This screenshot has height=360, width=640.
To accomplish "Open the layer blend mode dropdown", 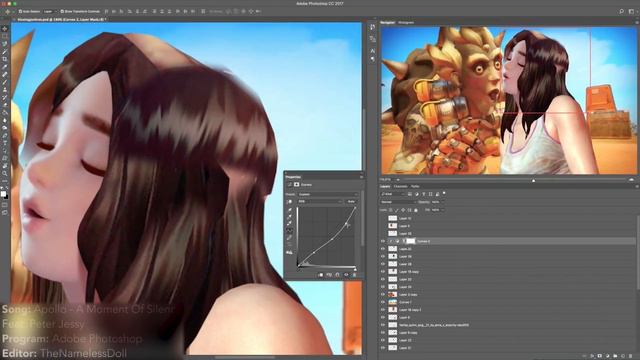I will click(398, 202).
